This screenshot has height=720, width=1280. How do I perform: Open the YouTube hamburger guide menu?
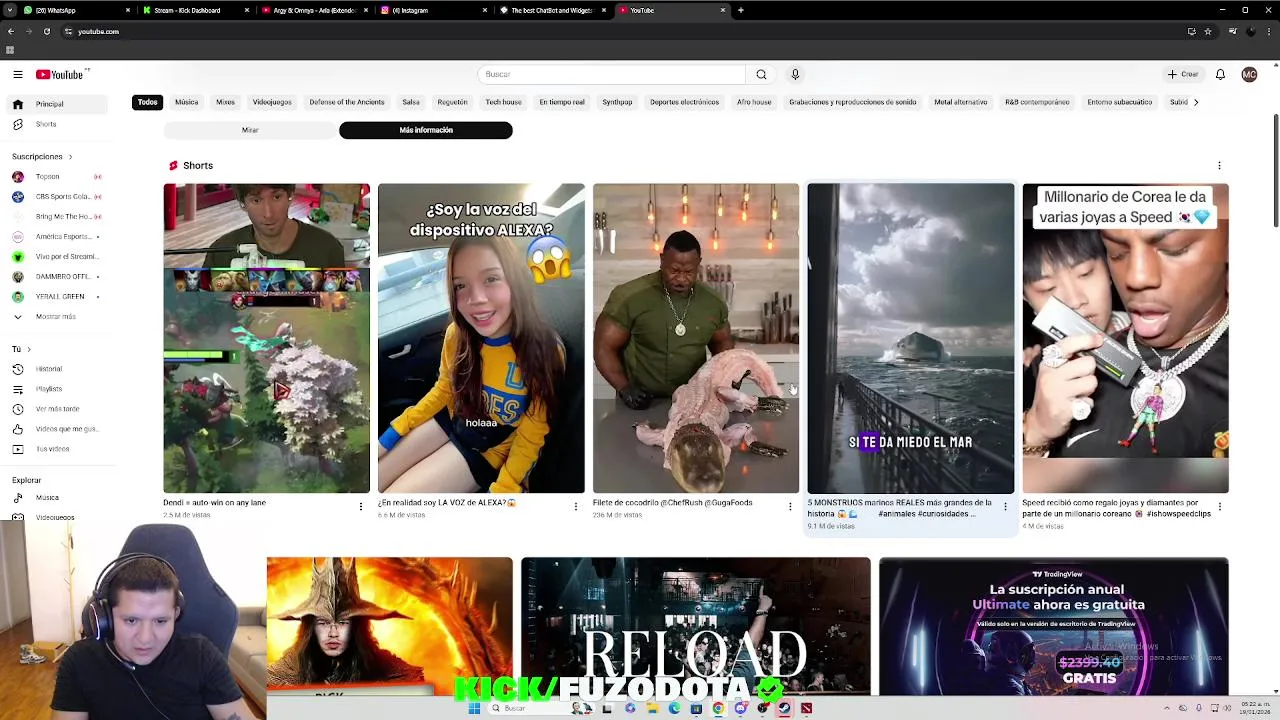point(18,74)
